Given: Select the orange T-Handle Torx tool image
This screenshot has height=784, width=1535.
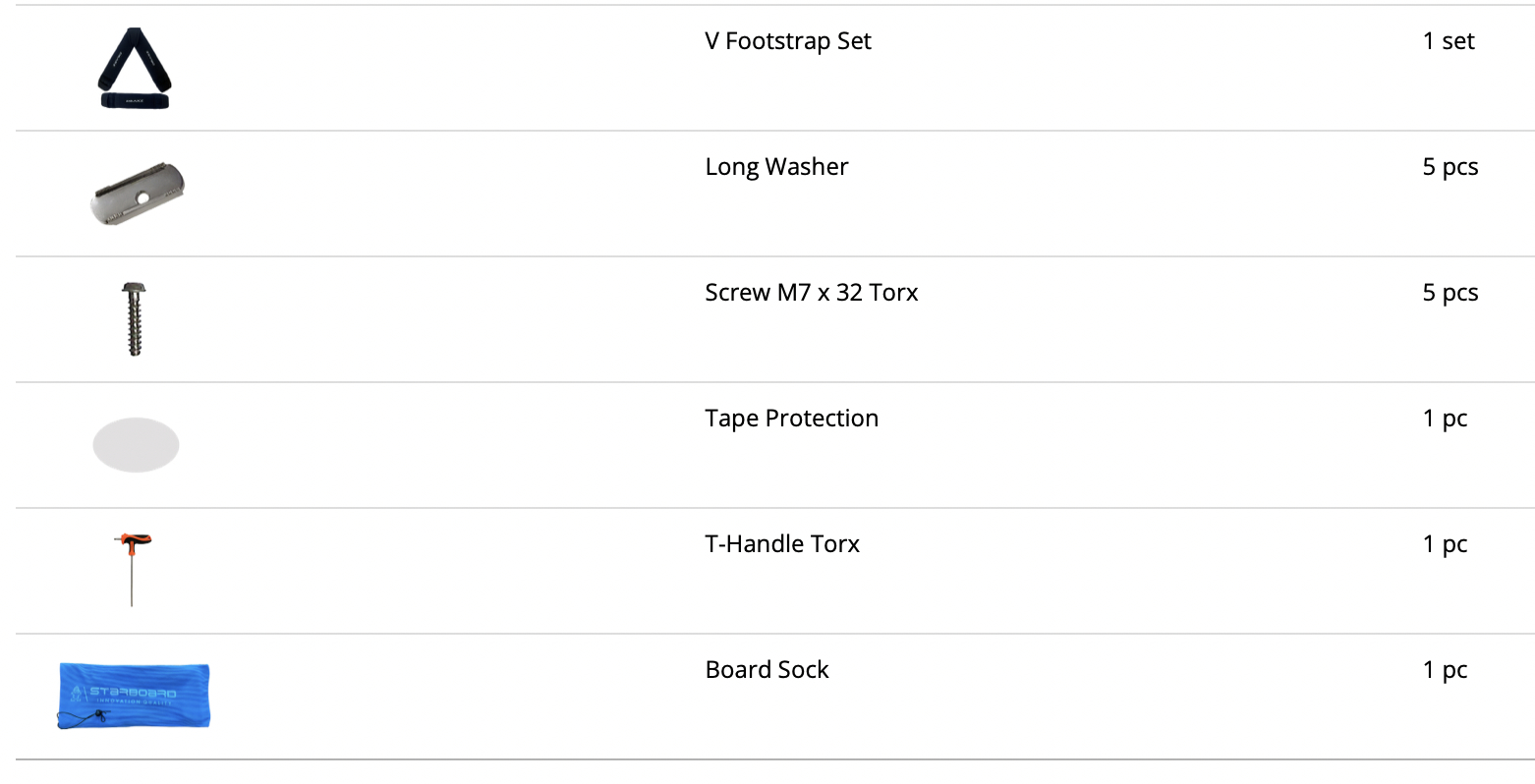Looking at the screenshot, I should (x=133, y=570).
